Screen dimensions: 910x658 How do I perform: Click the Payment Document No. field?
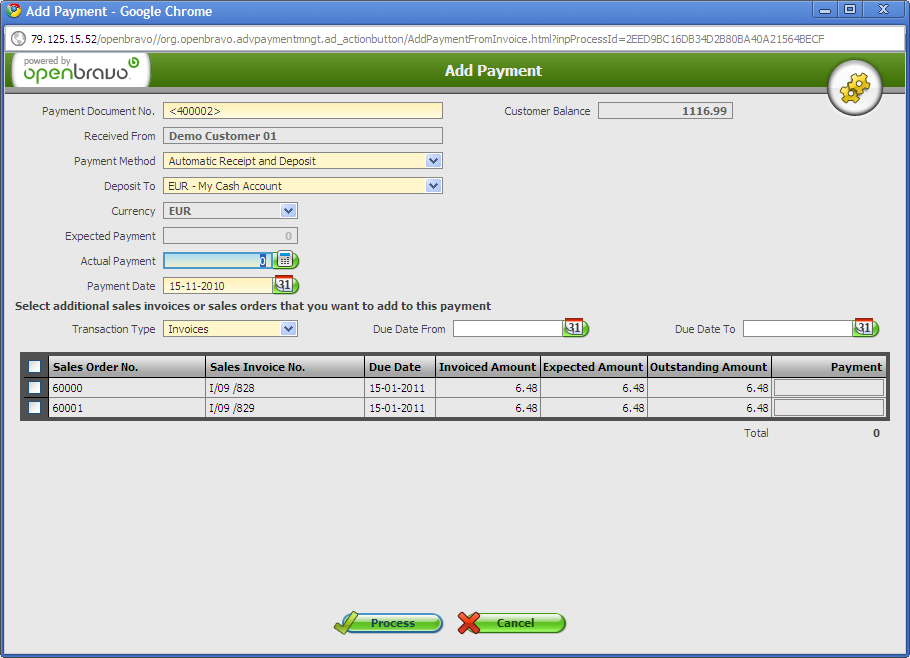[x=302, y=111]
